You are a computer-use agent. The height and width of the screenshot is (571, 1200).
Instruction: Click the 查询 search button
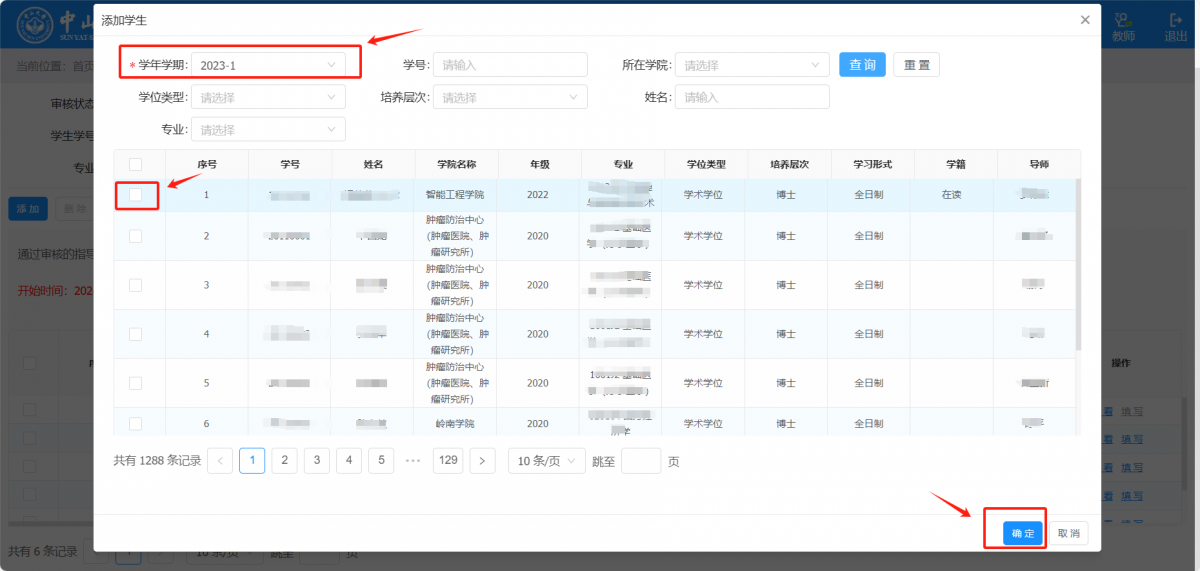[x=862, y=65]
